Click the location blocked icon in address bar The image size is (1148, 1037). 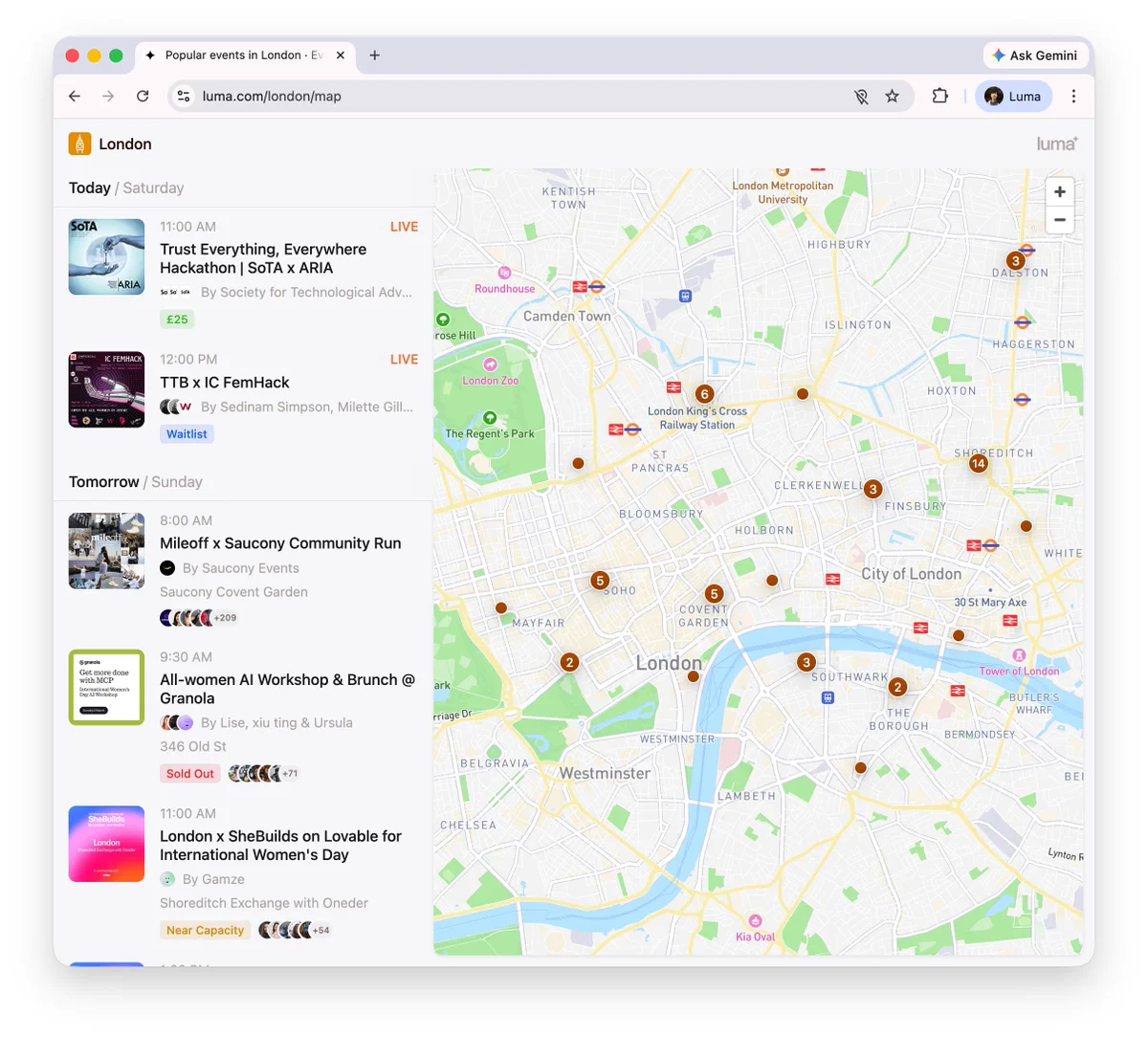(x=861, y=96)
